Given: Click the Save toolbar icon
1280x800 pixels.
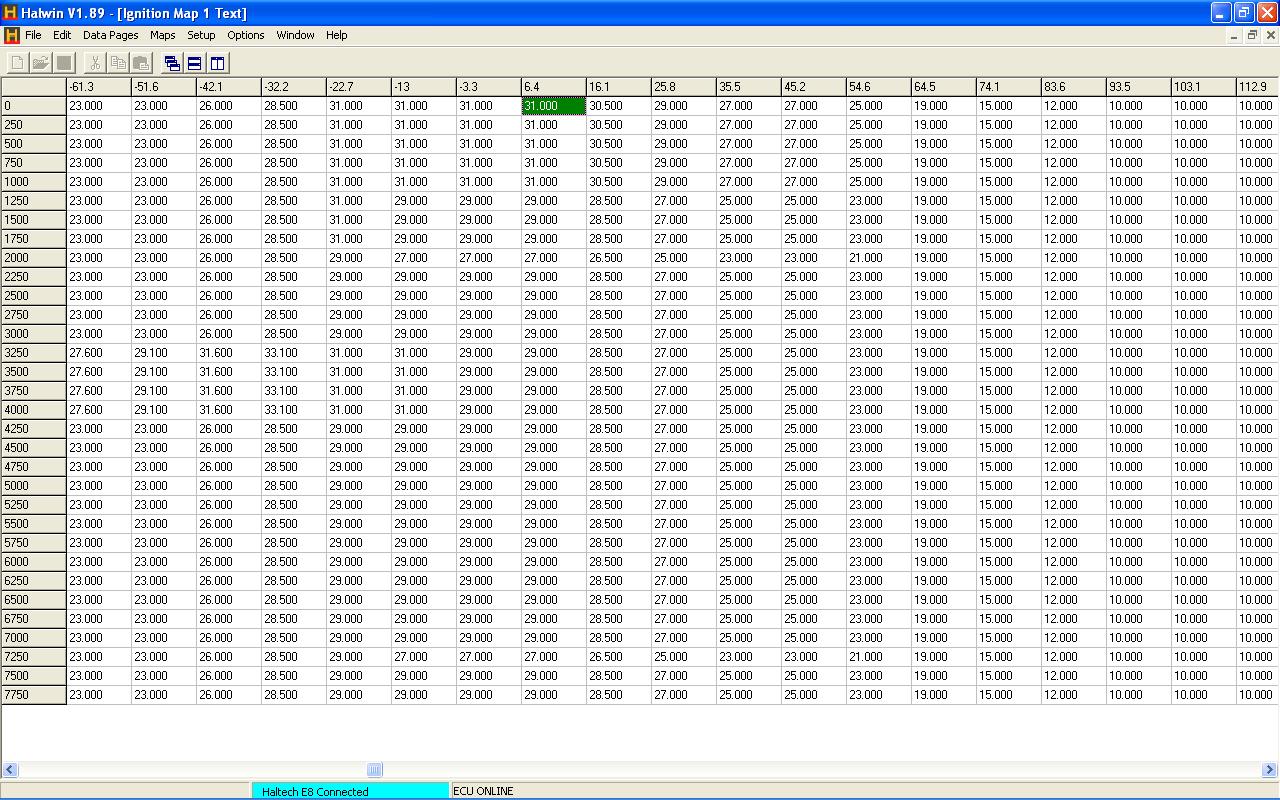Looking at the screenshot, I should 64,63.
